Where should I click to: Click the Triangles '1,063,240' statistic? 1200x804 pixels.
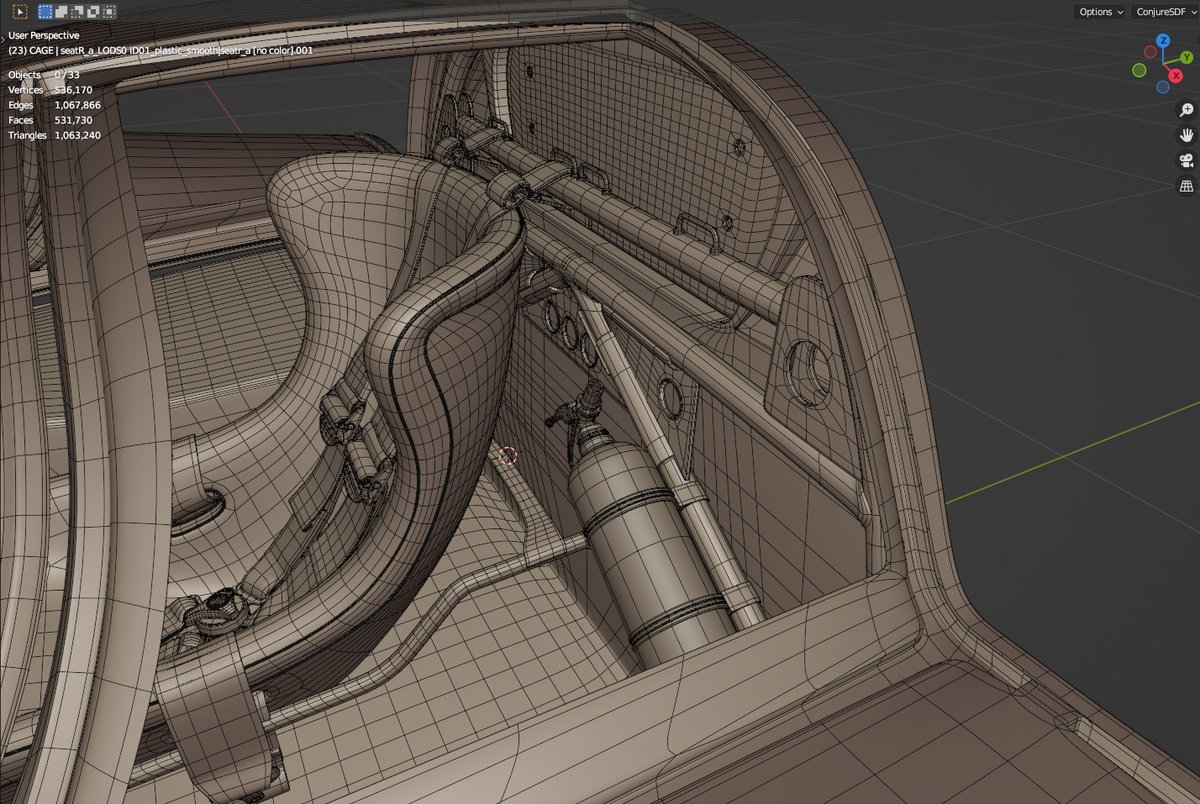(77, 135)
